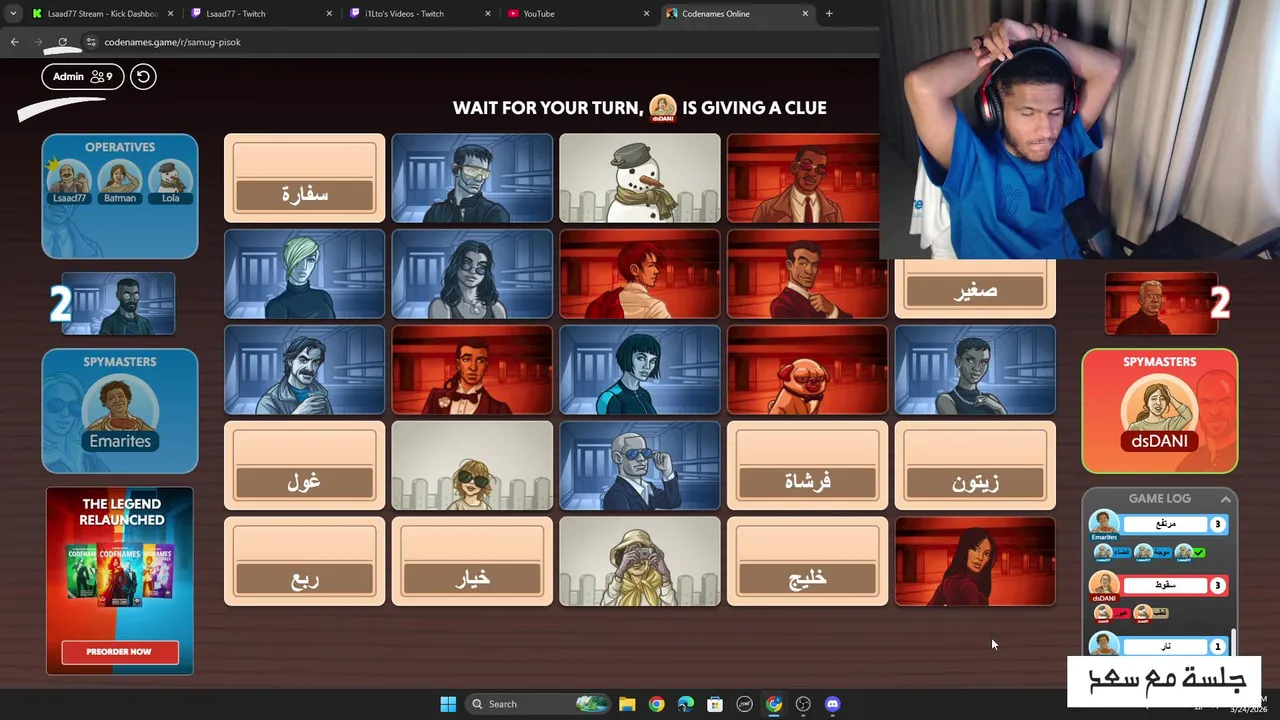Click clue سقوط in Game Log

pyautogui.click(x=1166, y=585)
